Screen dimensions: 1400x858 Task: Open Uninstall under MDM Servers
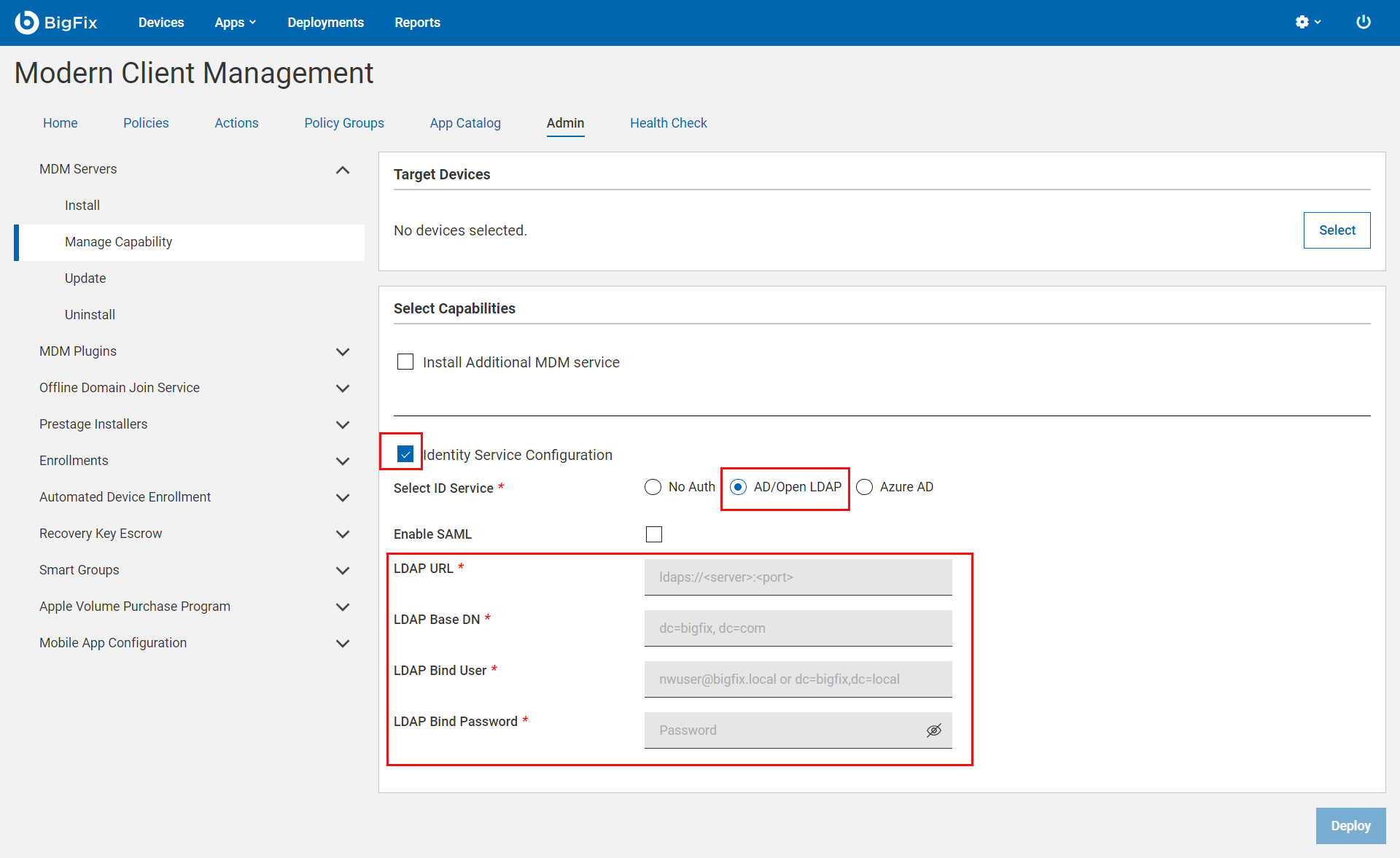coord(90,315)
